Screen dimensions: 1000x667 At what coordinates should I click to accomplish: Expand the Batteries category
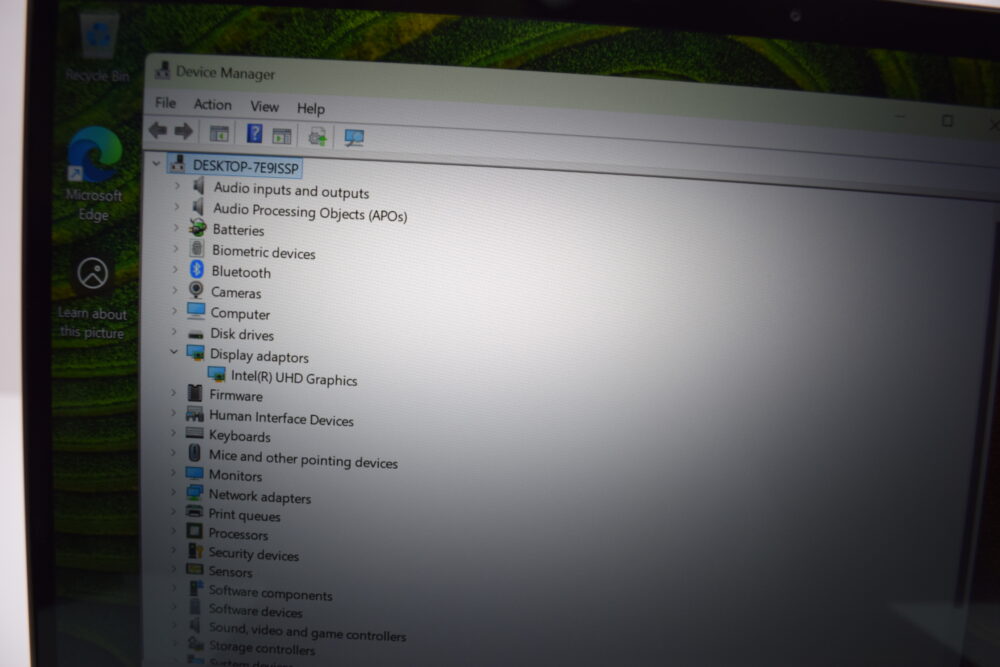[x=176, y=228]
